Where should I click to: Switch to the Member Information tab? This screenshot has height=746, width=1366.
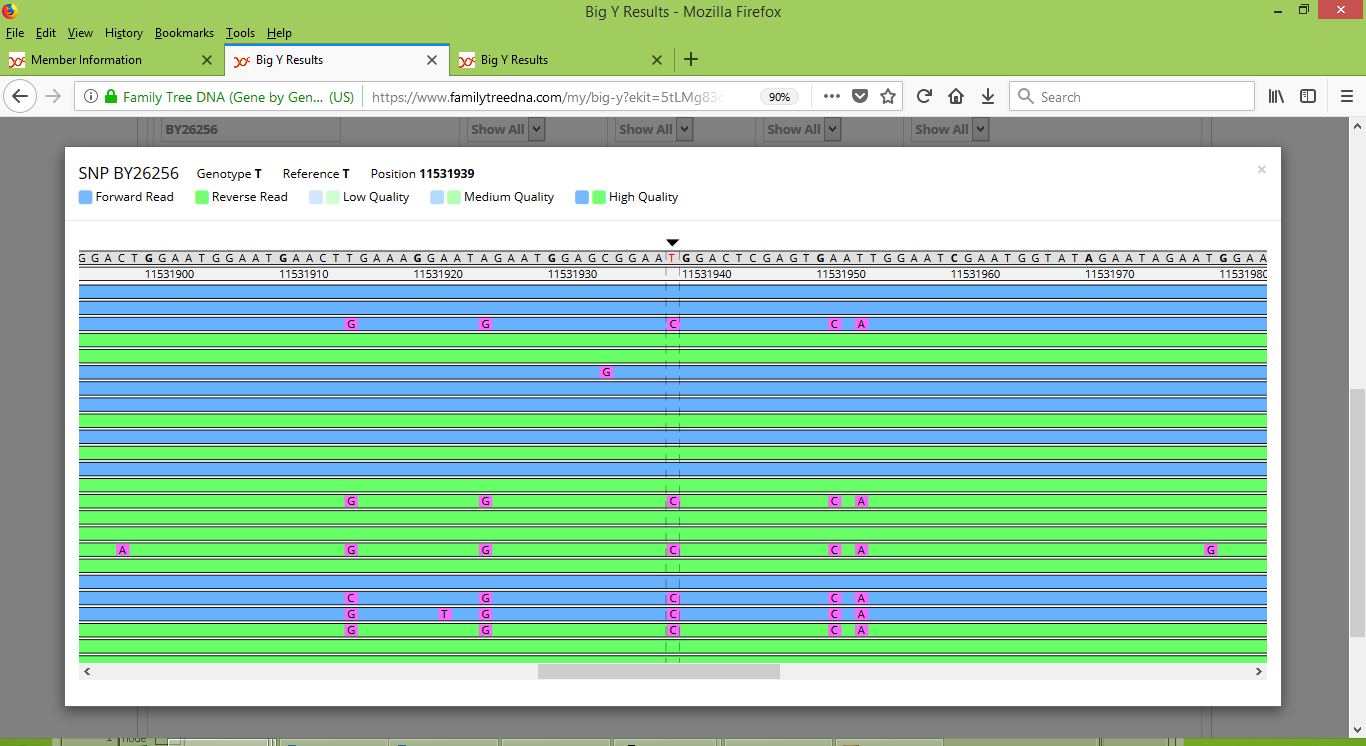111,60
